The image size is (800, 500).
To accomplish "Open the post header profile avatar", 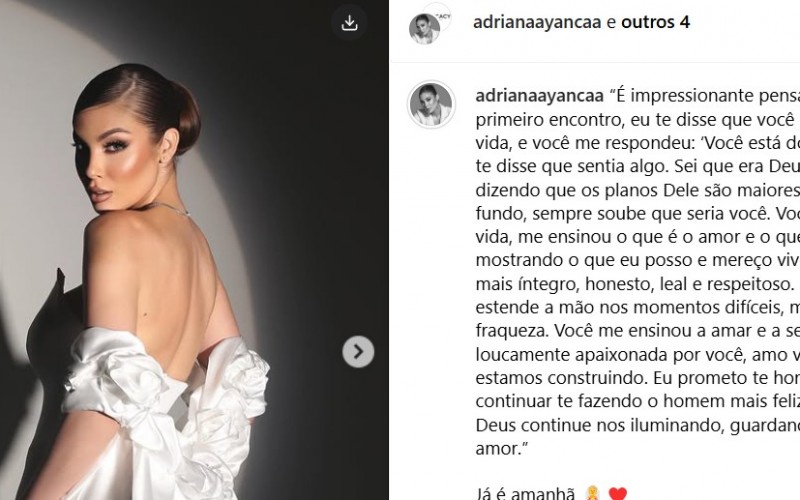I will click(x=424, y=29).
